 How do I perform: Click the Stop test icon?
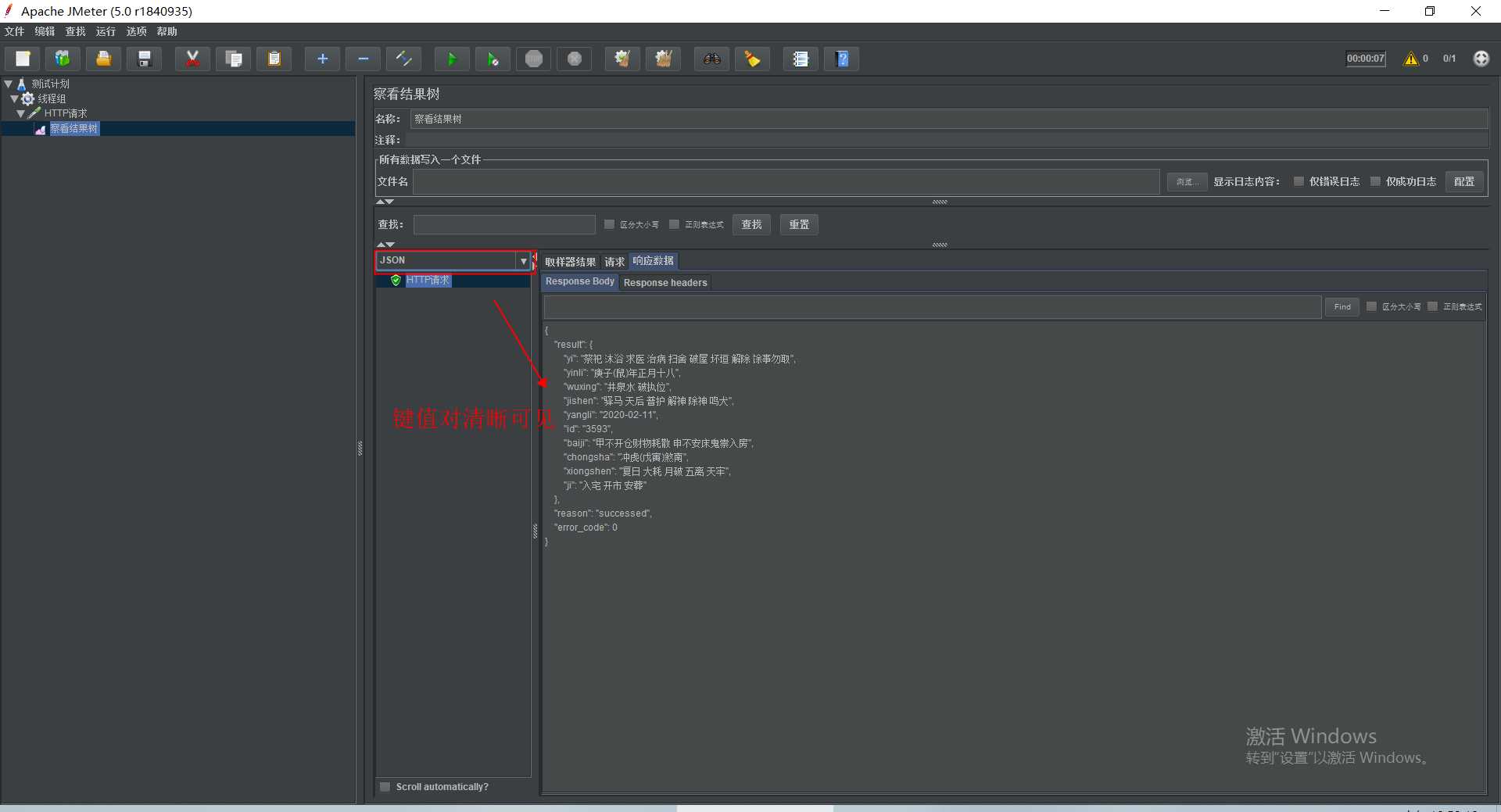534,59
